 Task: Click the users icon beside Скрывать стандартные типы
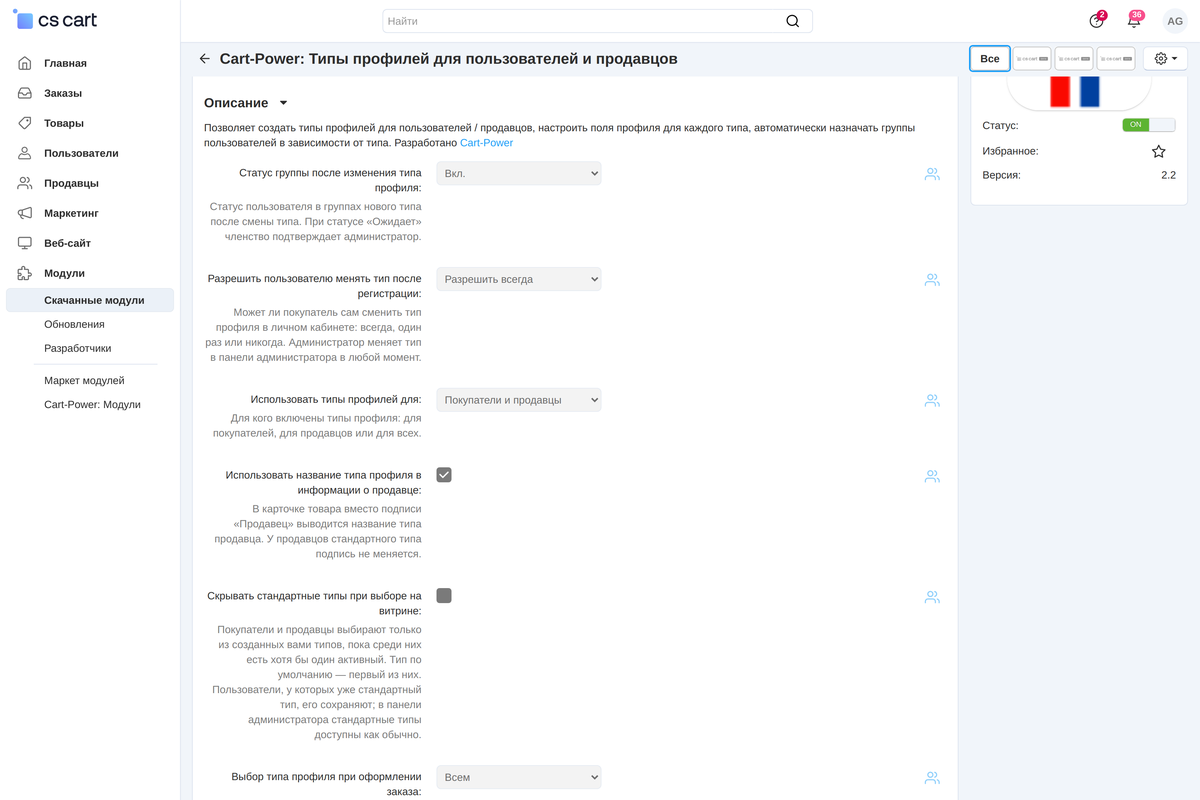932,597
